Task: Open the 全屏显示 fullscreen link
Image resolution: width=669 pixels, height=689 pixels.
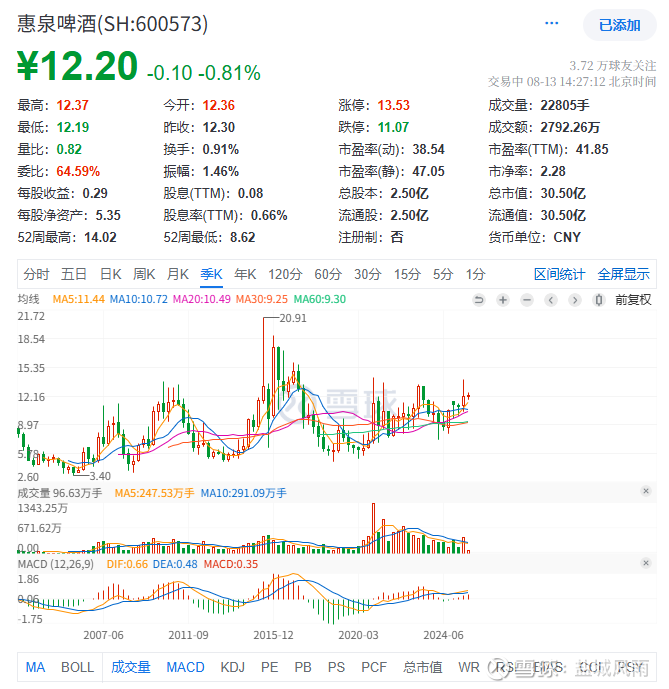Action: pyautogui.click(x=623, y=274)
